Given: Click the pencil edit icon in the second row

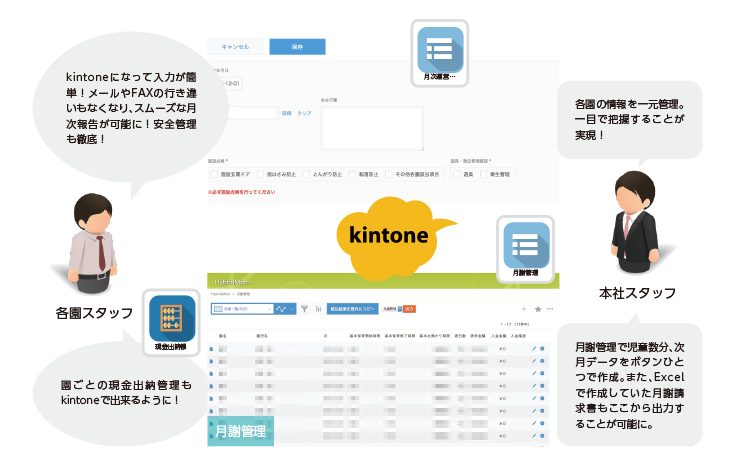Looking at the screenshot, I should 534,361.
